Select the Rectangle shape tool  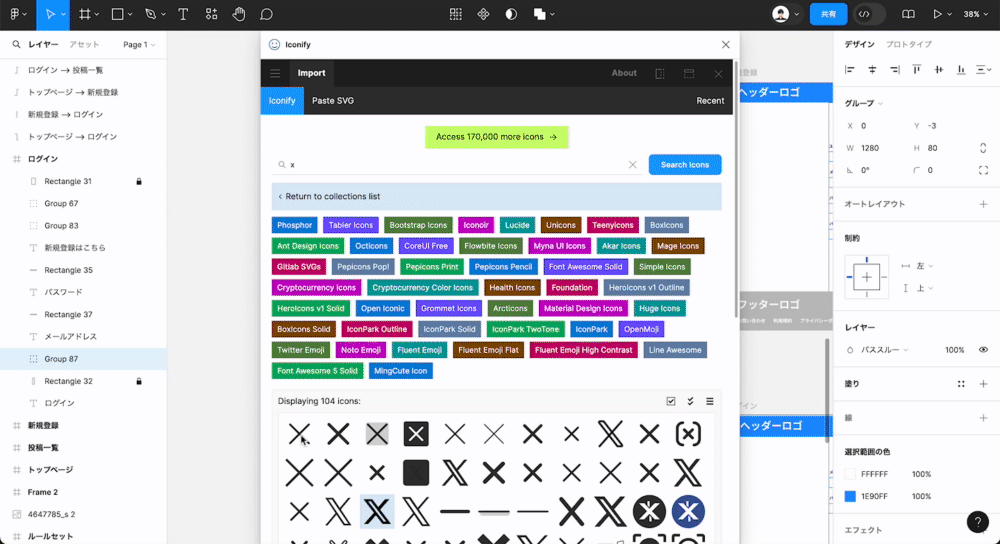pos(117,14)
